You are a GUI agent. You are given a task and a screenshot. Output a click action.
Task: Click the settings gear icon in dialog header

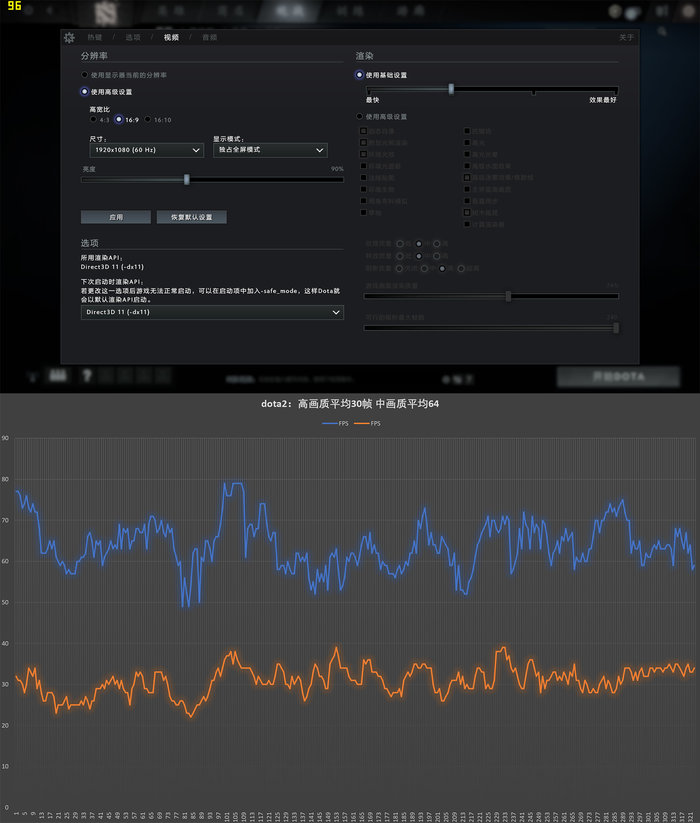(x=69, y=37)
